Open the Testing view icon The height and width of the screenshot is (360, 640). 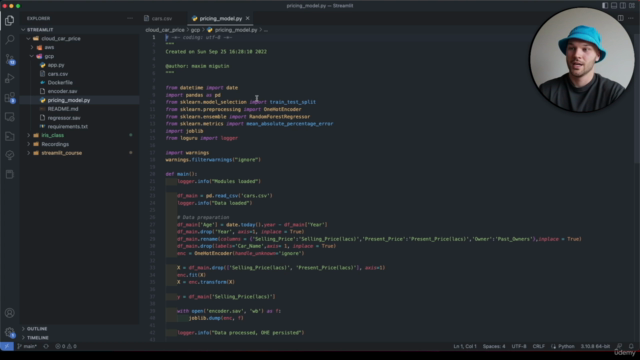(9, 155)
